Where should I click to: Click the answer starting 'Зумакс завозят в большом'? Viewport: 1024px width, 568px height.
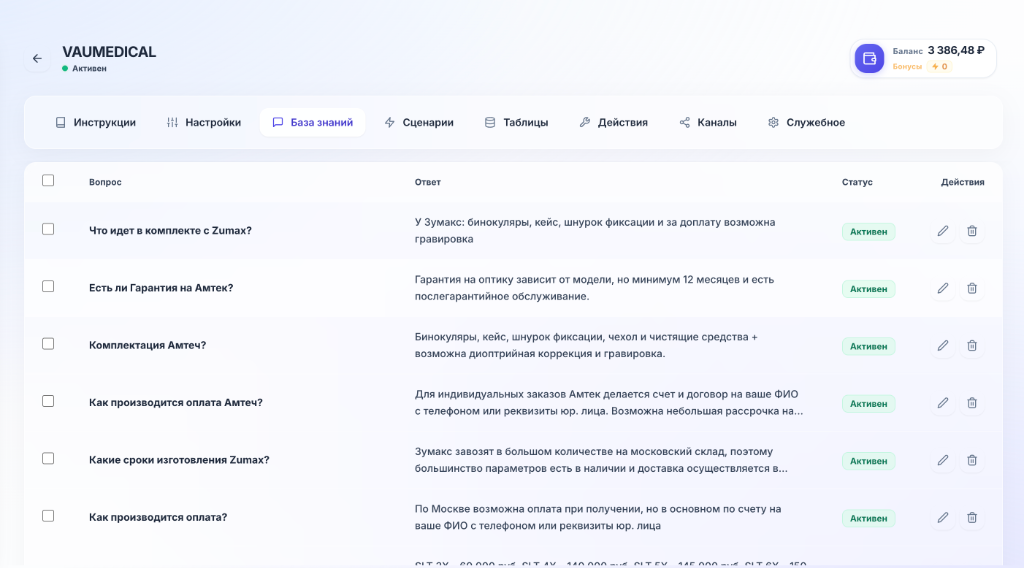click(601, 460)
